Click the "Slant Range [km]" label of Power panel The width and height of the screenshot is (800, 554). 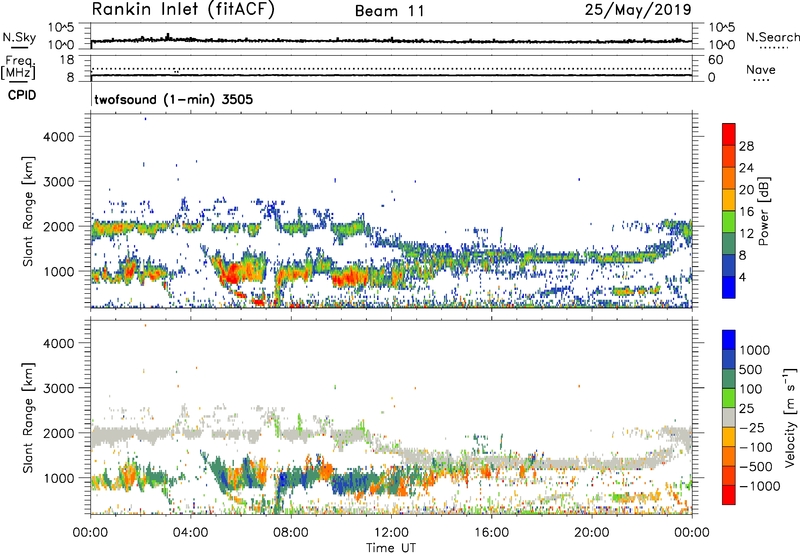28,211
